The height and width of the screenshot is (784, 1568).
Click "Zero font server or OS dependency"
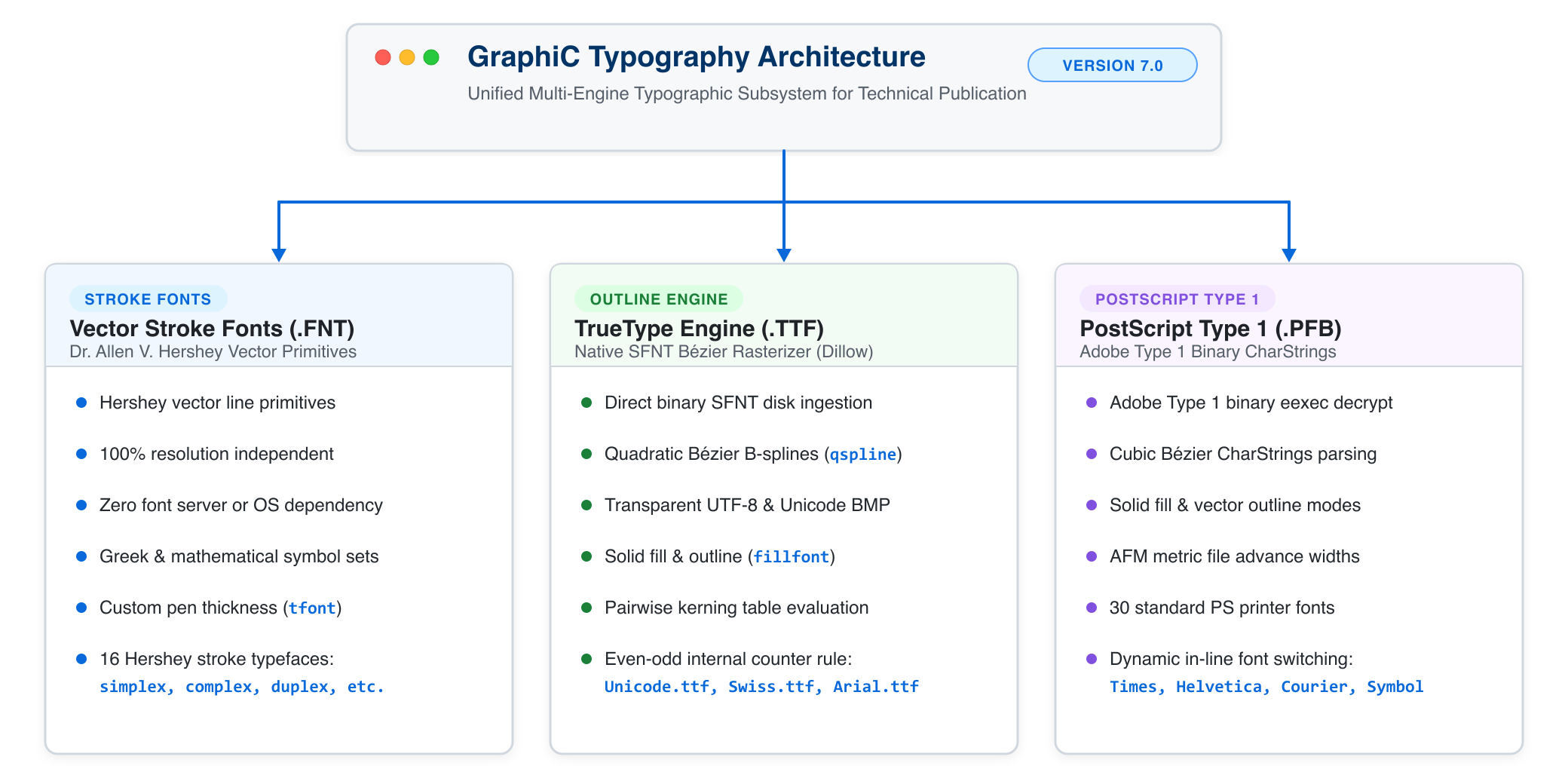241,506
